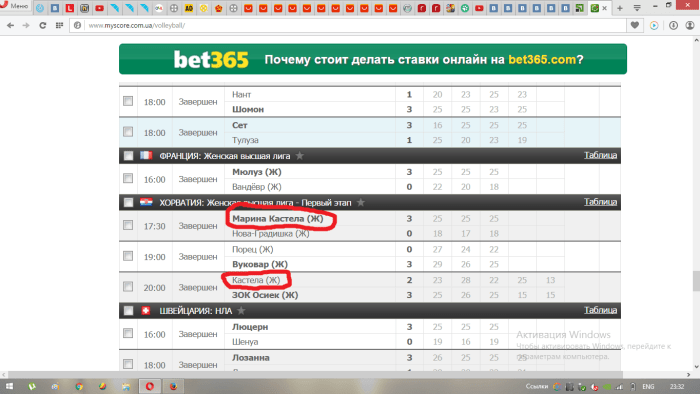700x394 pixels.
Task: Open the browser tab list menu
Action: [637, 8]
